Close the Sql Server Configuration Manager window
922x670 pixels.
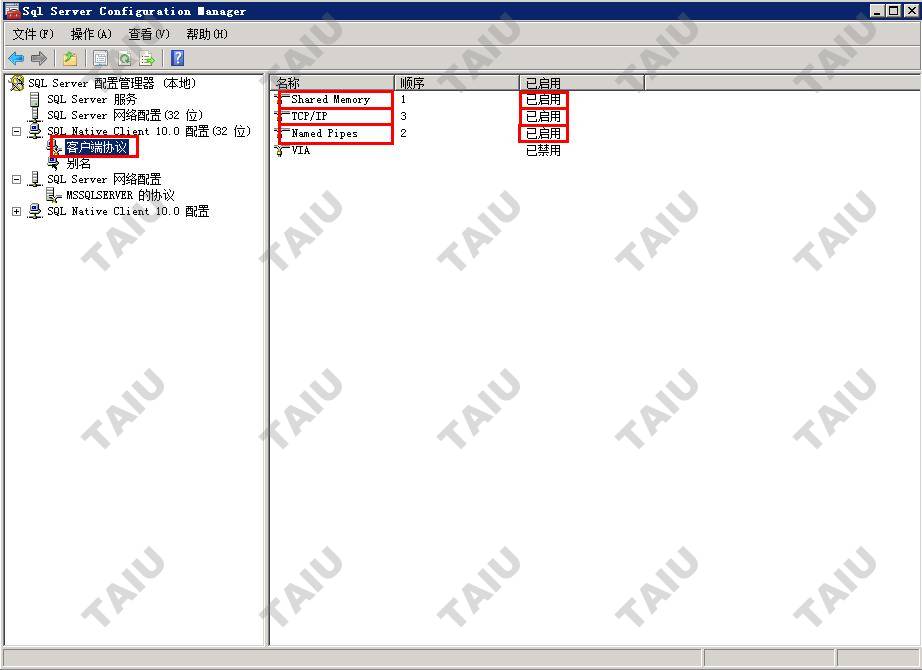[910, 11]
